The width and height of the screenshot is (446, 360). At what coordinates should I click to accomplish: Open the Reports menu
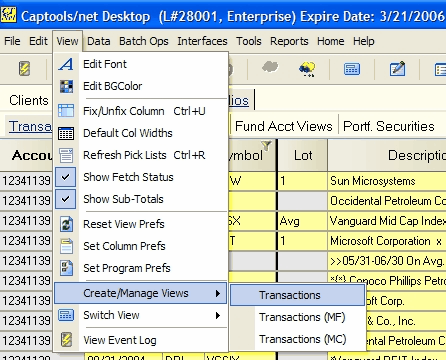click(x=289, y=41)
